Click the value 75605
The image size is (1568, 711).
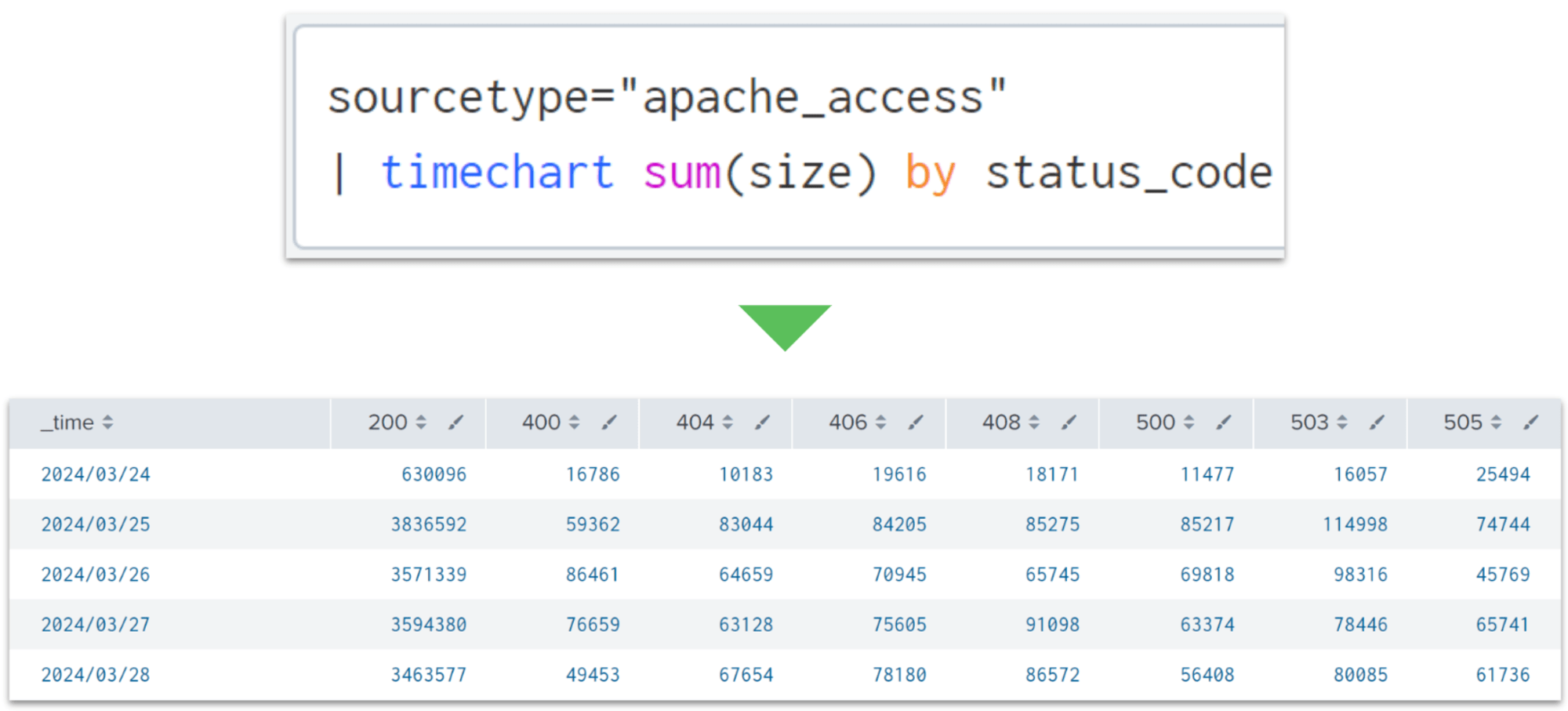tap(899, 625)
